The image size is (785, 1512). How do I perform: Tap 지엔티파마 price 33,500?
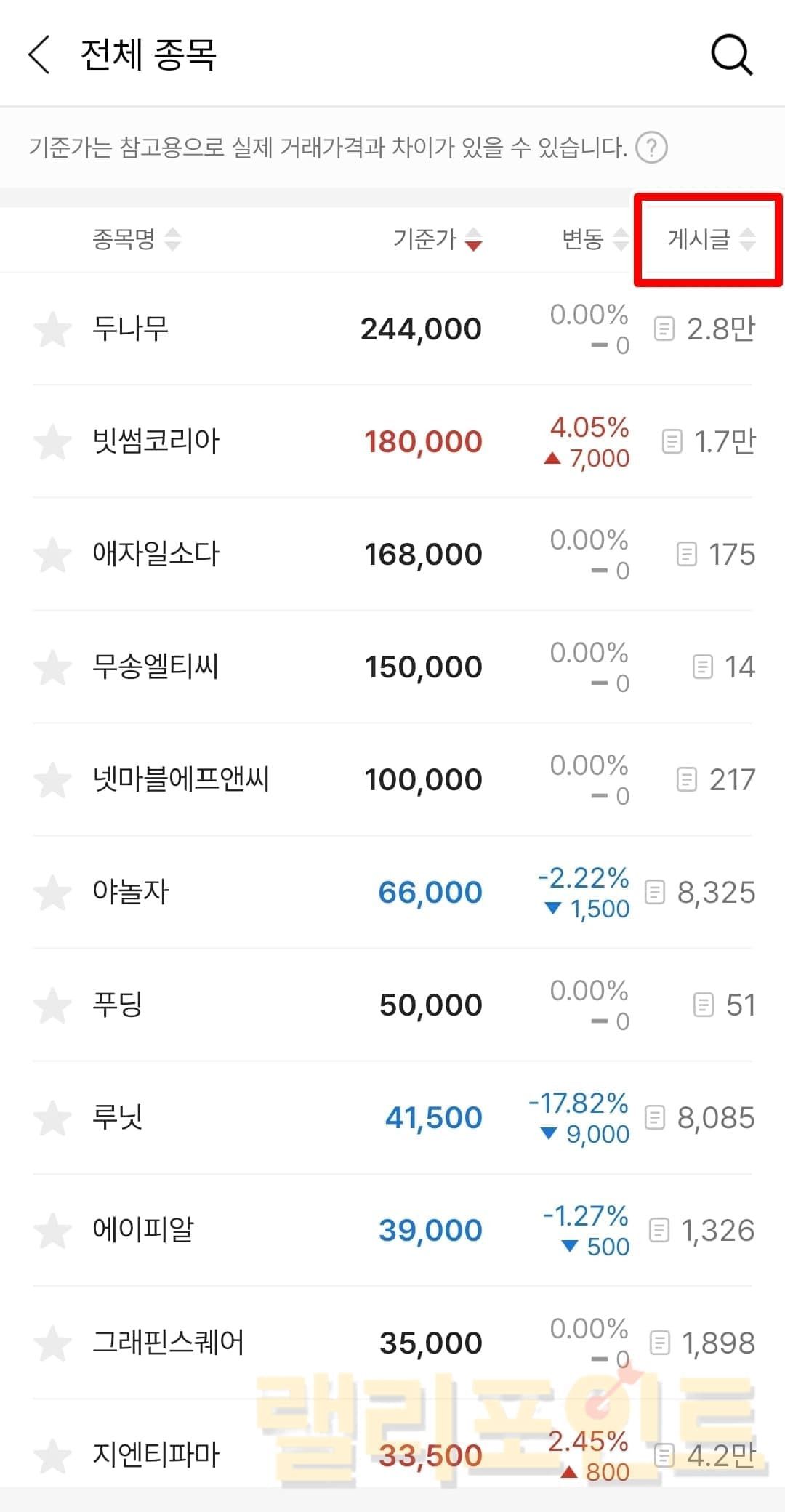point(431,1455)
